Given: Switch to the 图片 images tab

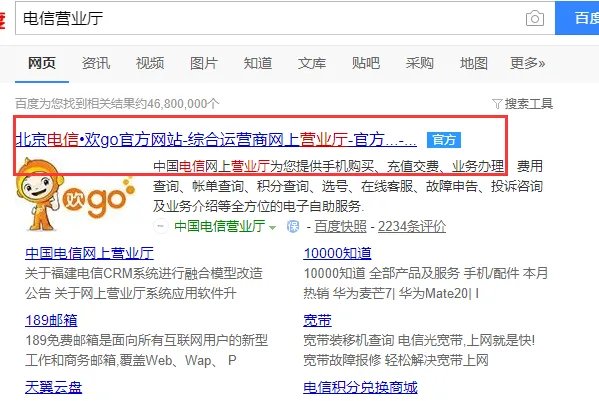Looking at the screenshot, I should (x=204, y=63).
